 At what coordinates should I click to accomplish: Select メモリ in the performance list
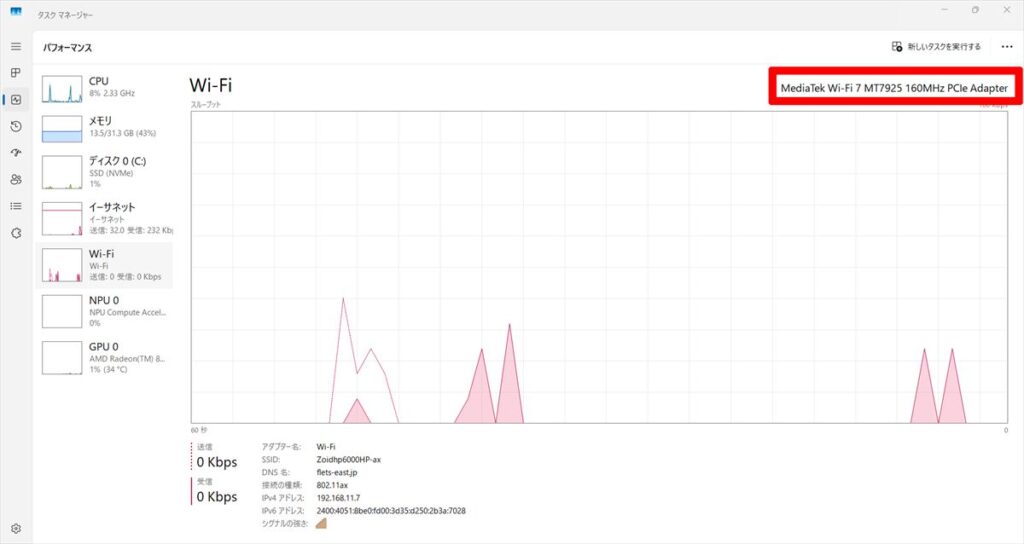104,128
